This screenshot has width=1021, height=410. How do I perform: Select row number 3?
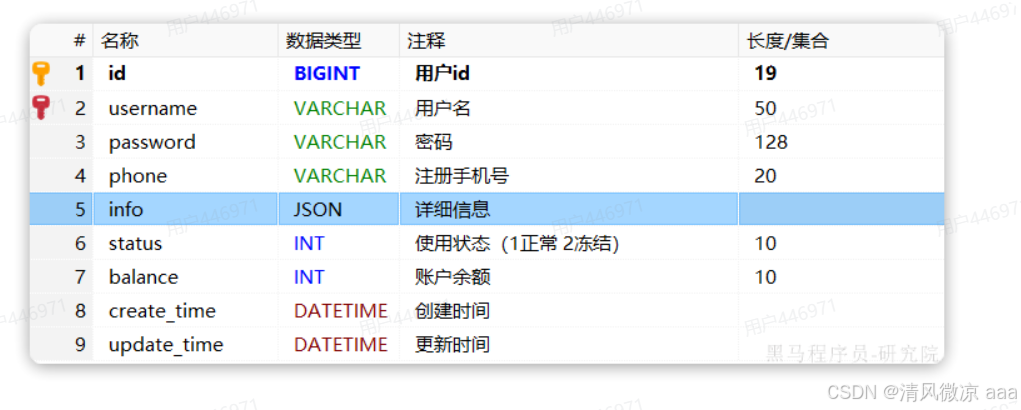point(80,141)
